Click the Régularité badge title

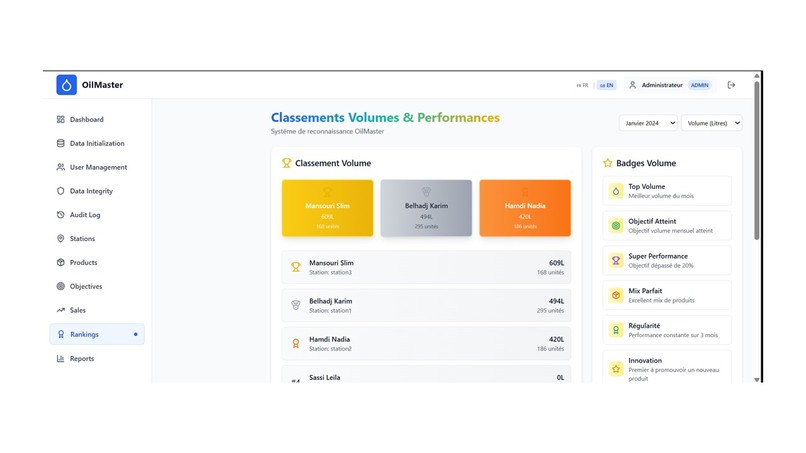[644, 325]
